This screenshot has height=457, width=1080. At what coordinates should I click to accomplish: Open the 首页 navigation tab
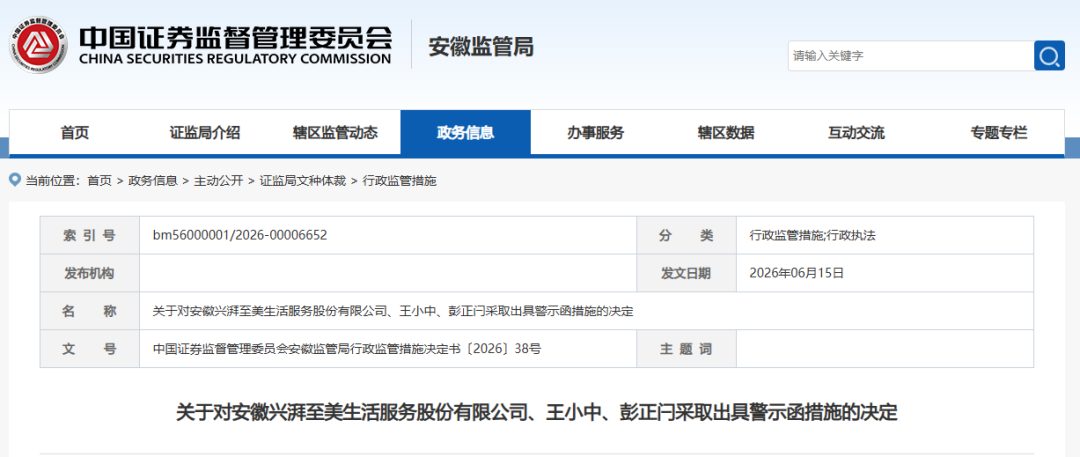(74, 133)
